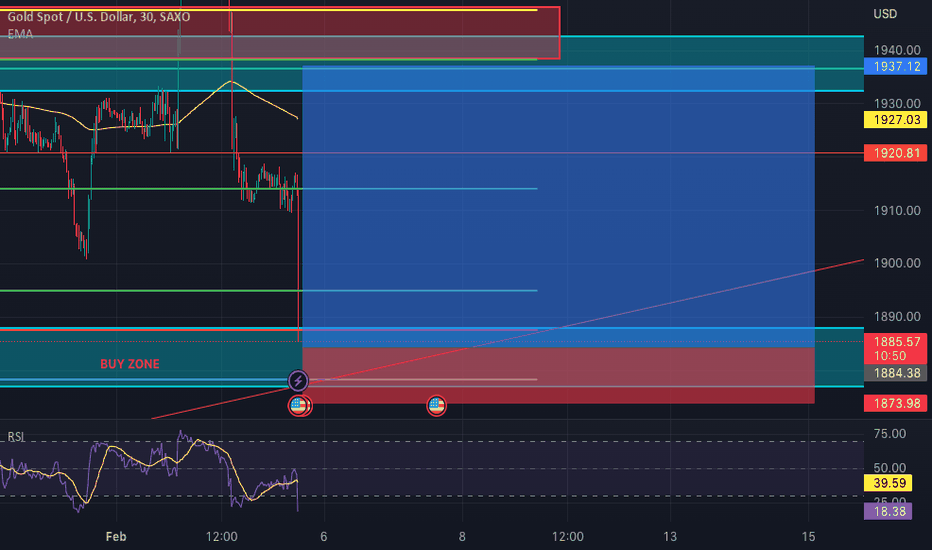Click the Feb label on time axis

tap(116, 536)
